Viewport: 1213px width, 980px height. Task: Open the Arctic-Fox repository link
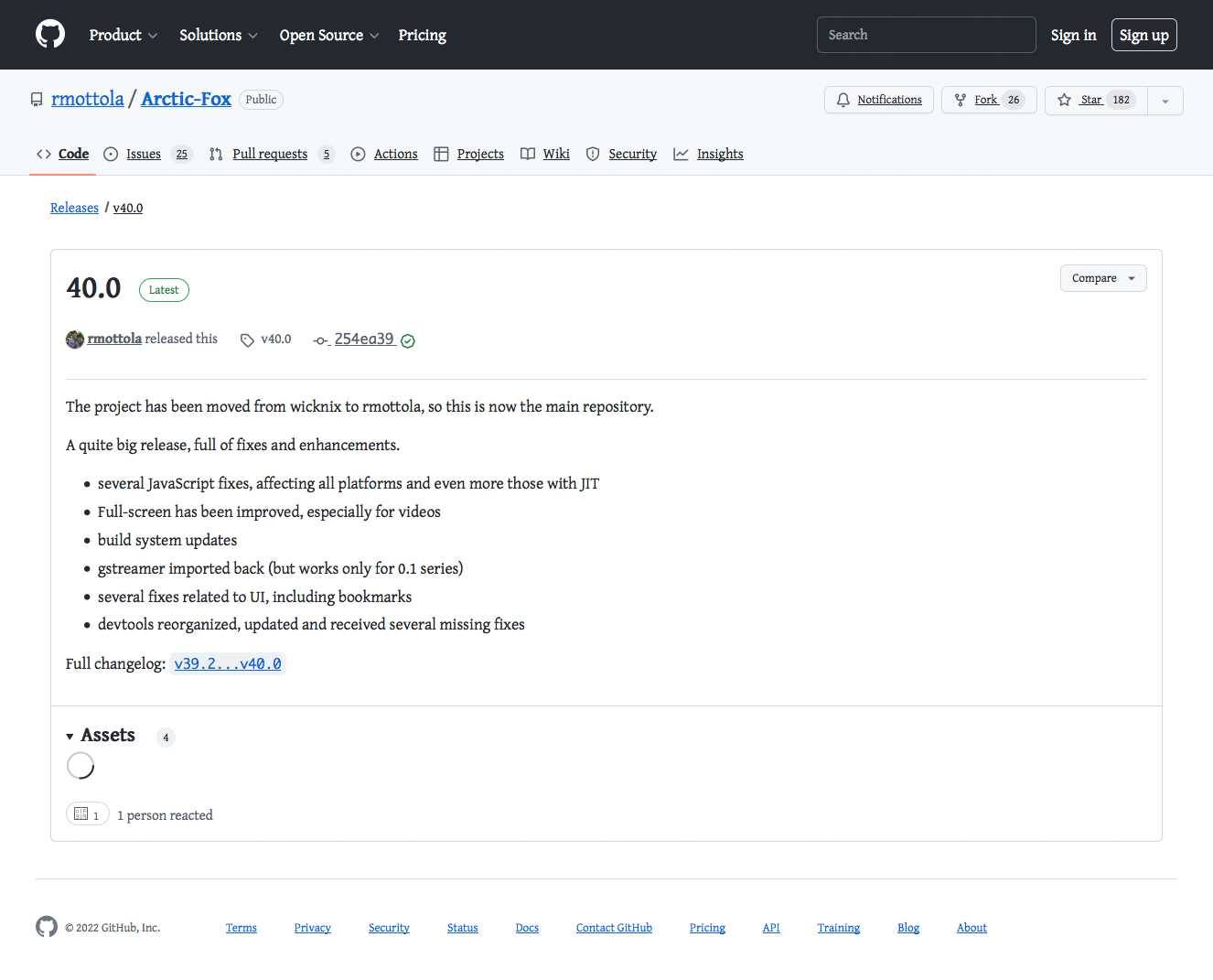click(x=187, y=99)
